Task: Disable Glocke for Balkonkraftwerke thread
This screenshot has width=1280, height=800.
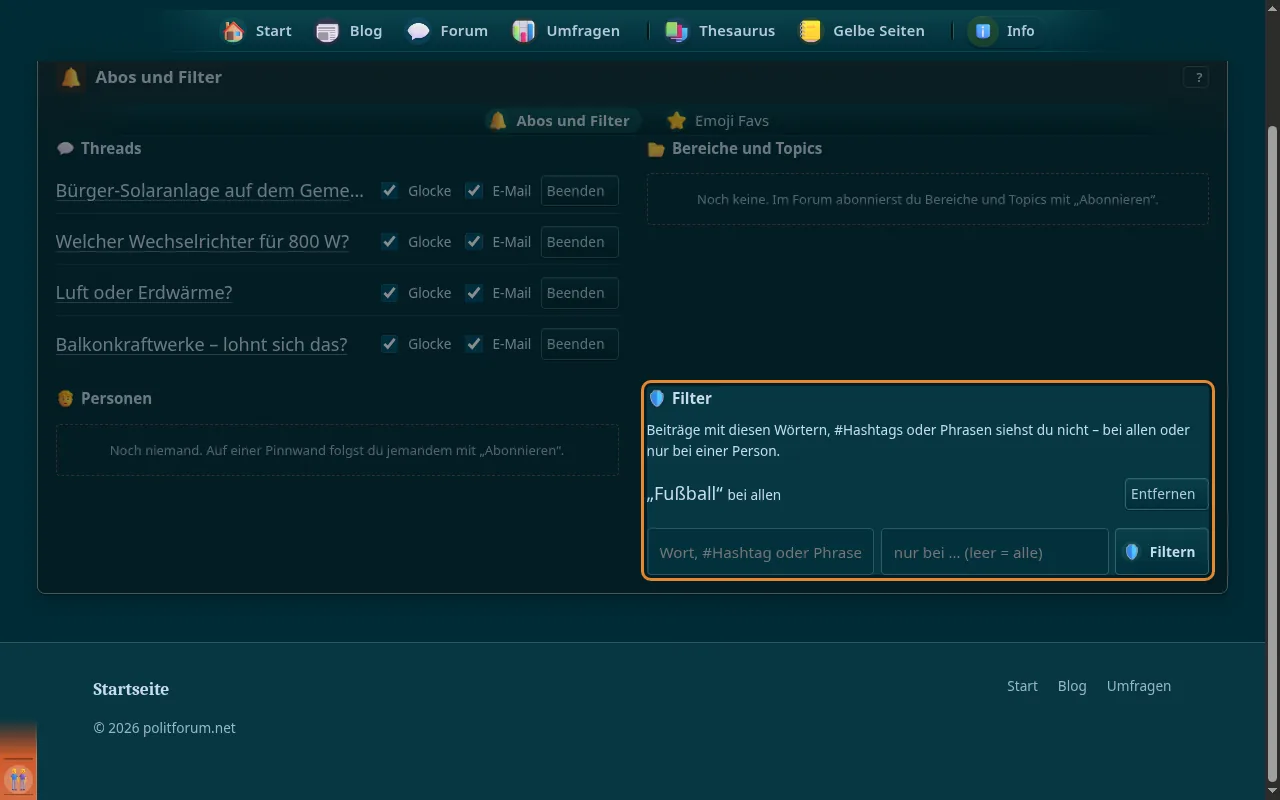Action: pos(390,344)
